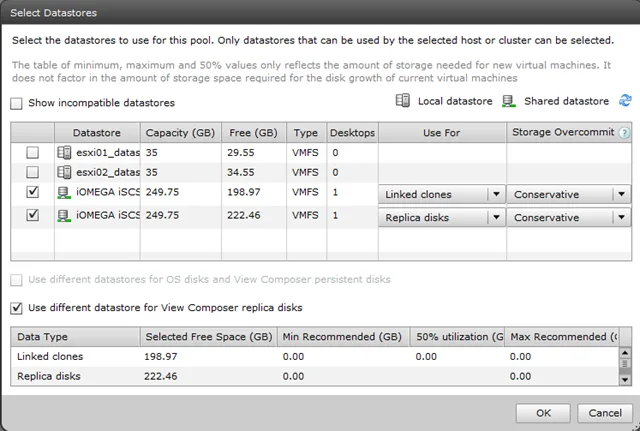Confirm with the OK button
The width and height of the screenshot is (640, 431).
click(543, 413)
